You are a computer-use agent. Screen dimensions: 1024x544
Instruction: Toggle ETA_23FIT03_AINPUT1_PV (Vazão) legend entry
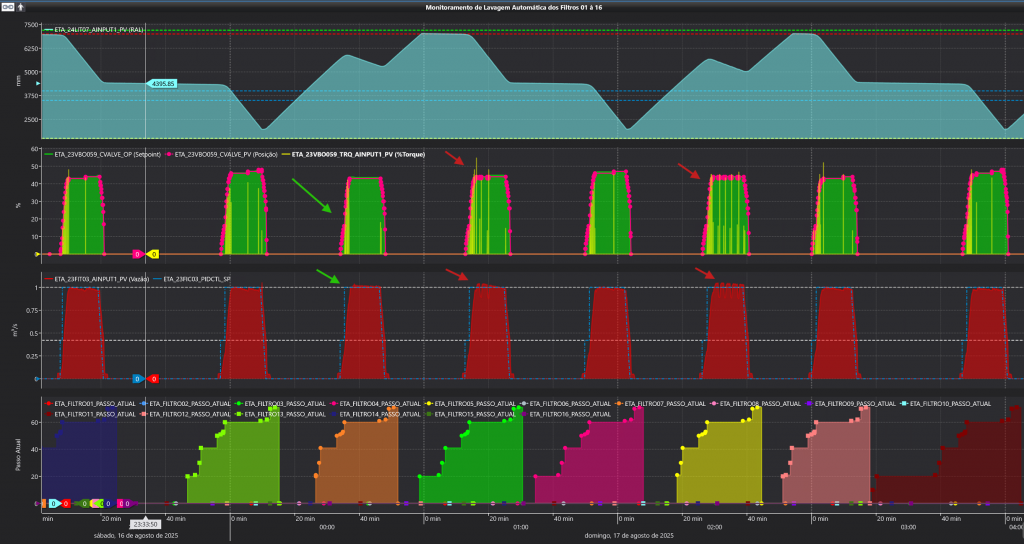click(x=100, y=279)
